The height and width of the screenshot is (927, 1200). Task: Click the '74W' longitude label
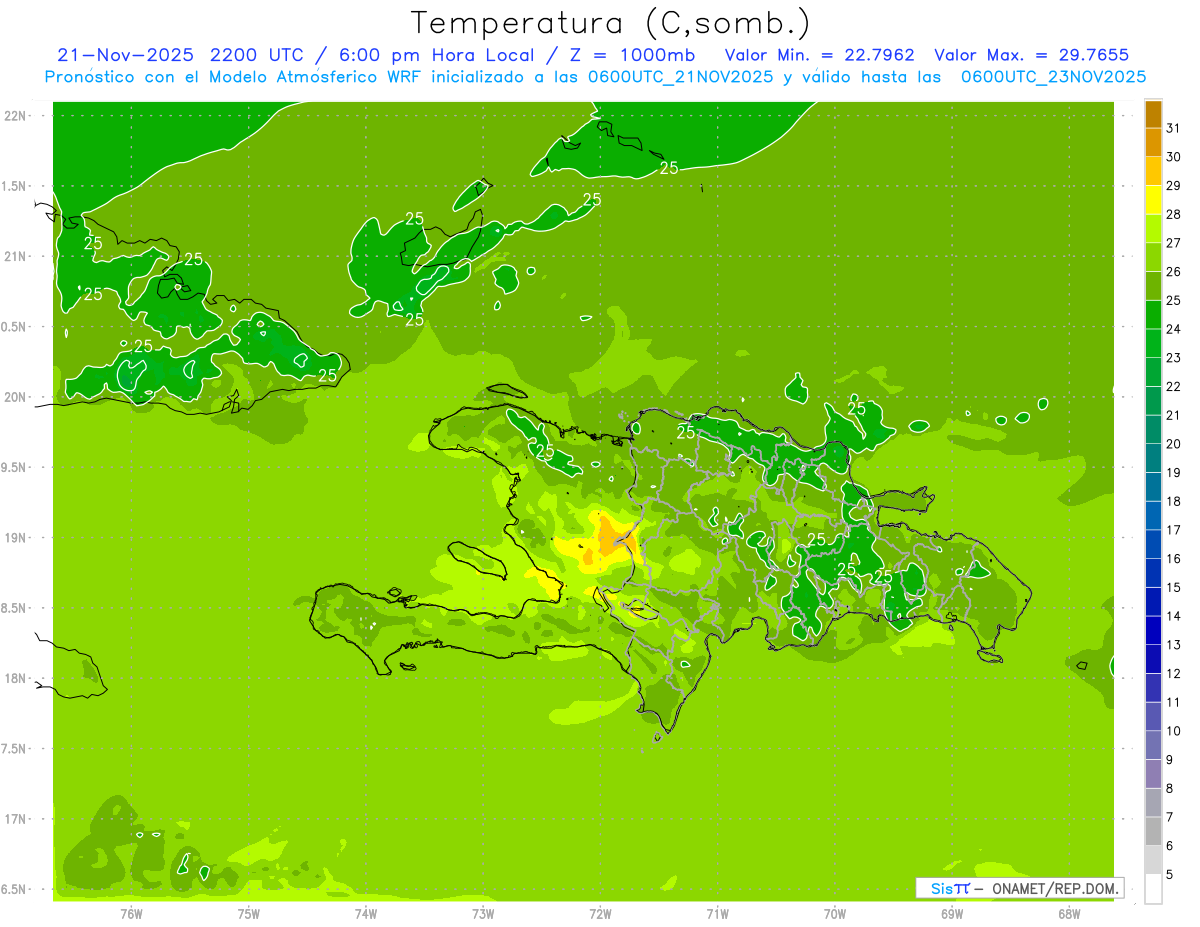[x=366, y=914]
